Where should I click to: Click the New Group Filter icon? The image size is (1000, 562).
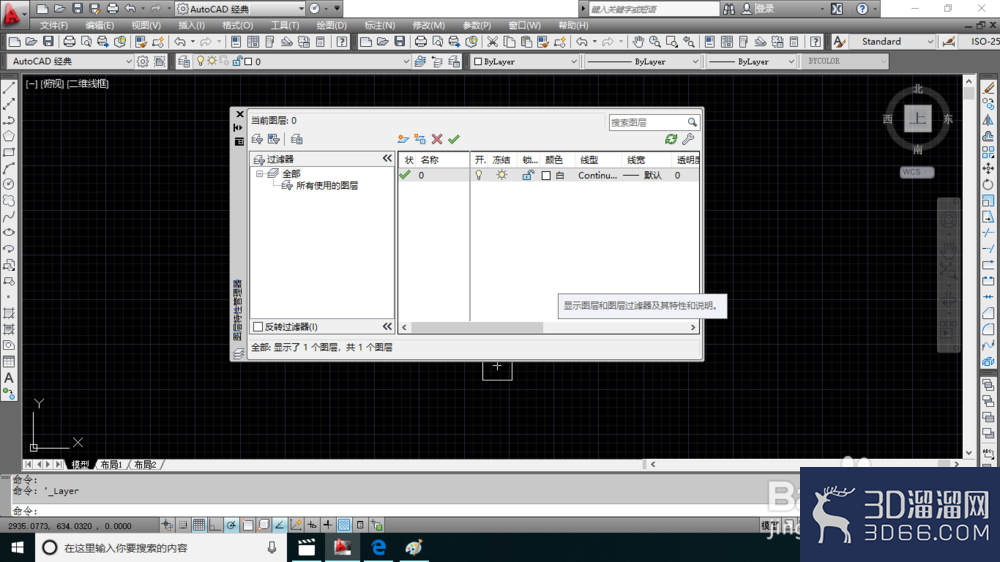[274, 139]
